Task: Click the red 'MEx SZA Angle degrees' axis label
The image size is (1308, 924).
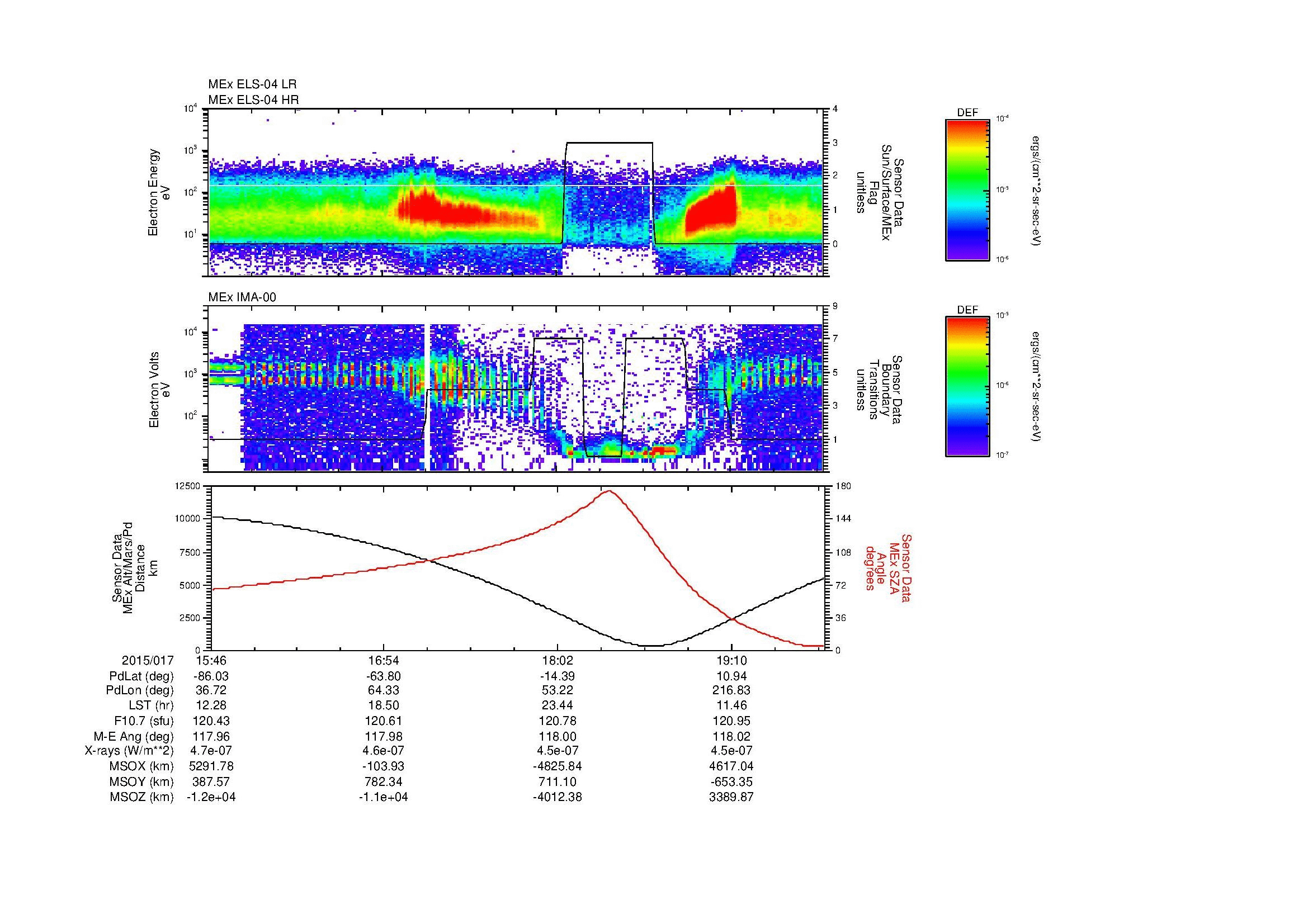Action: (887, 567)
